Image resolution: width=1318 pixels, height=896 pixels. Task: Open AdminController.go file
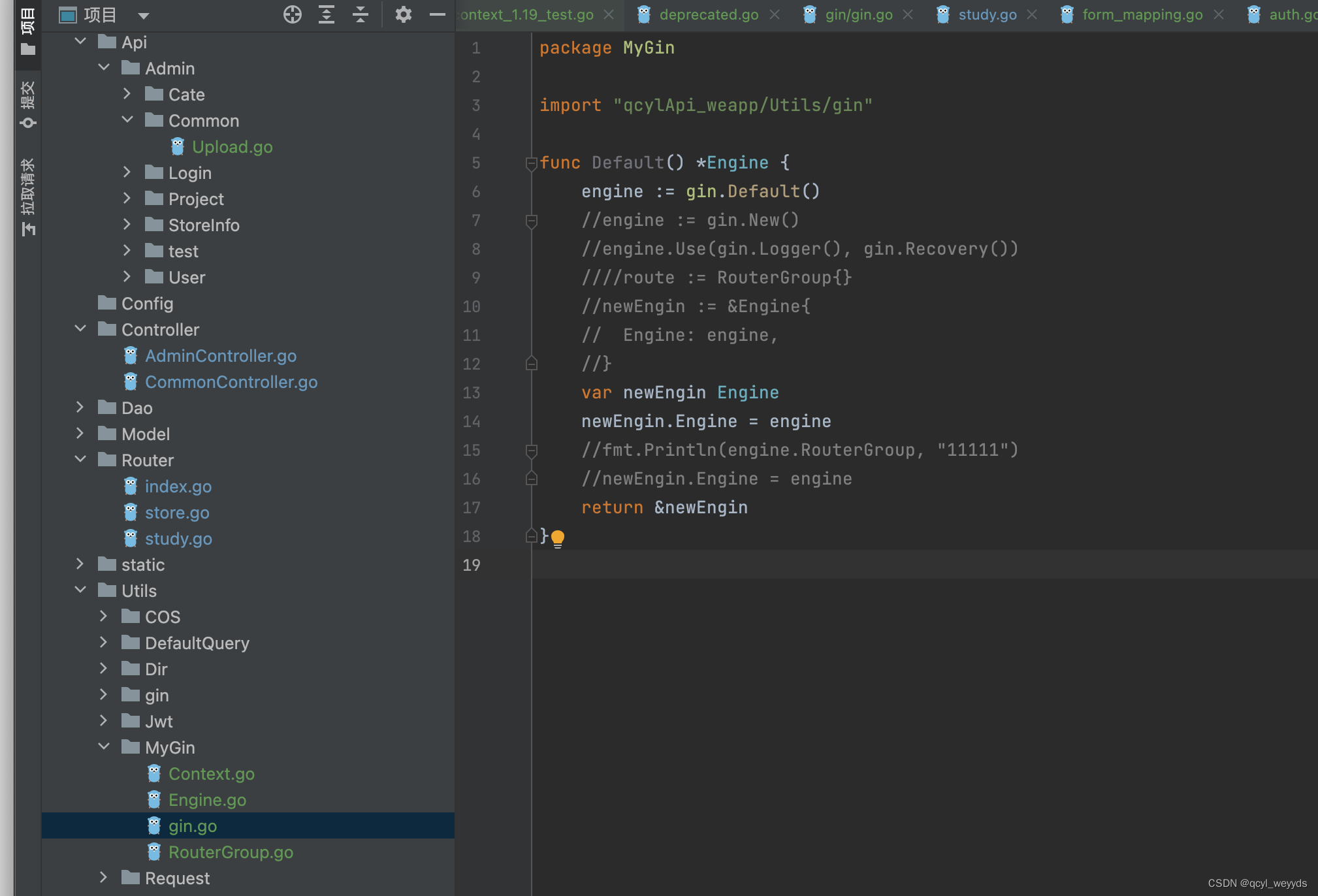(220, 355)
